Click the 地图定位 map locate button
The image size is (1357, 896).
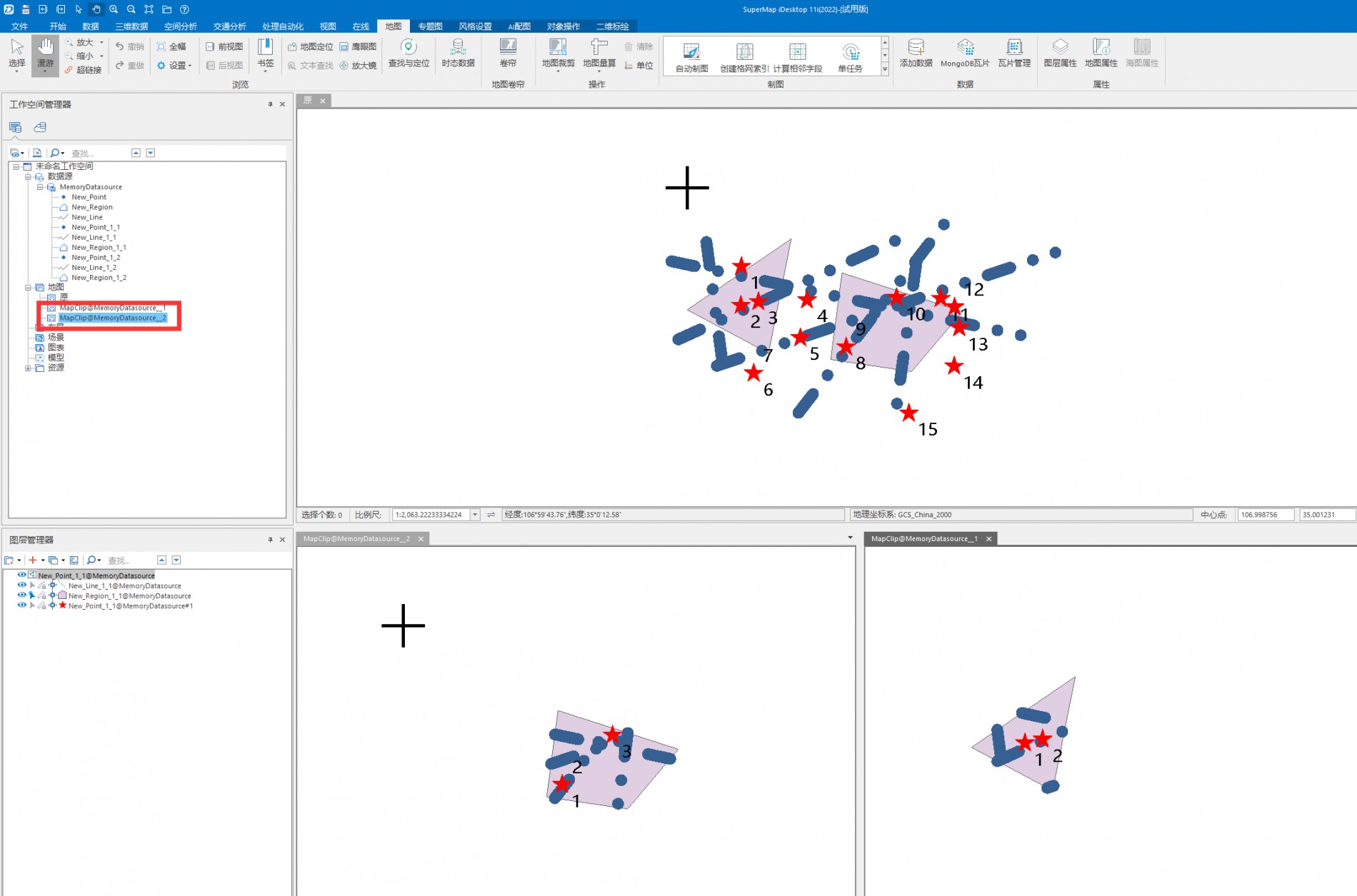pos(311,46)
